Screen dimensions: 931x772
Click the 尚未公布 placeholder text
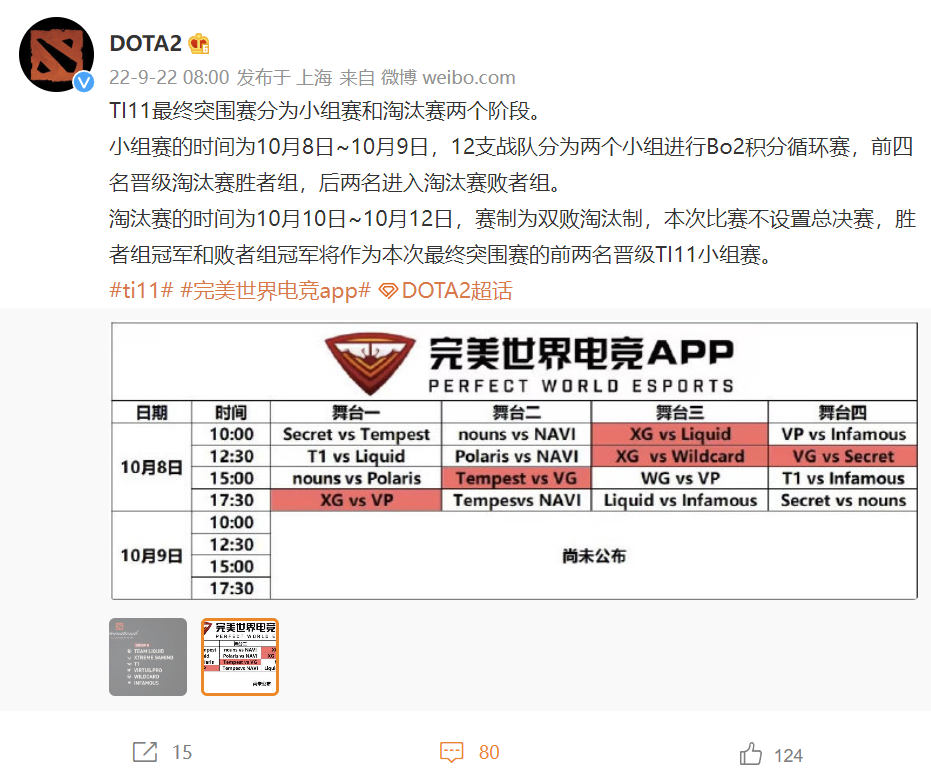click(x=594, y=556)
